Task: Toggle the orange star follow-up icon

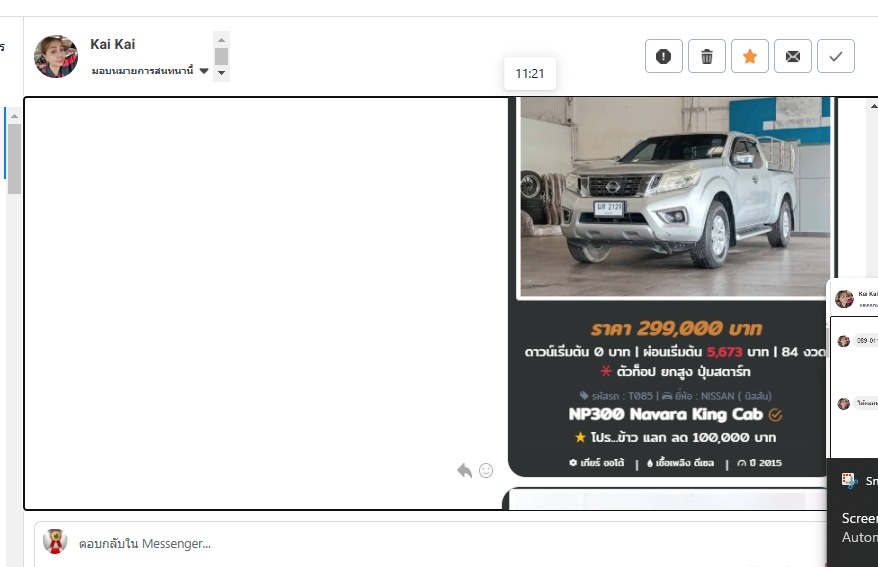Action: click(x=750, y=56)
